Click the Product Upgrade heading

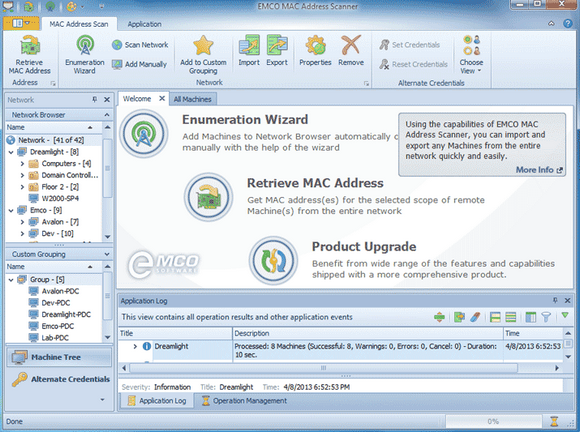(364, 247)
